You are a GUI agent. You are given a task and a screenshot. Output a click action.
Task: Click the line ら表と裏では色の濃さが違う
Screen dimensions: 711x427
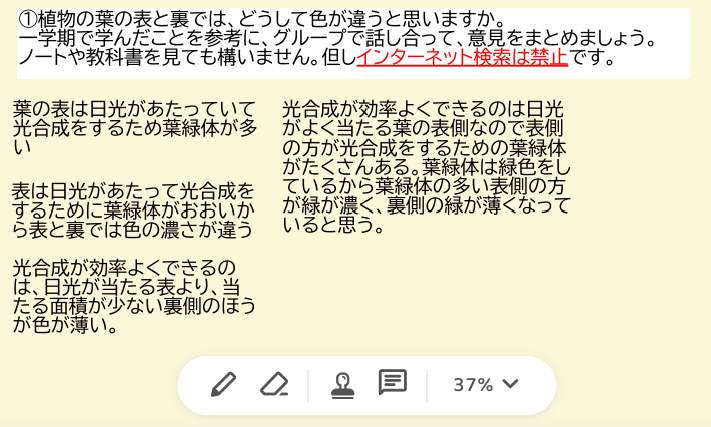[132, 229]
